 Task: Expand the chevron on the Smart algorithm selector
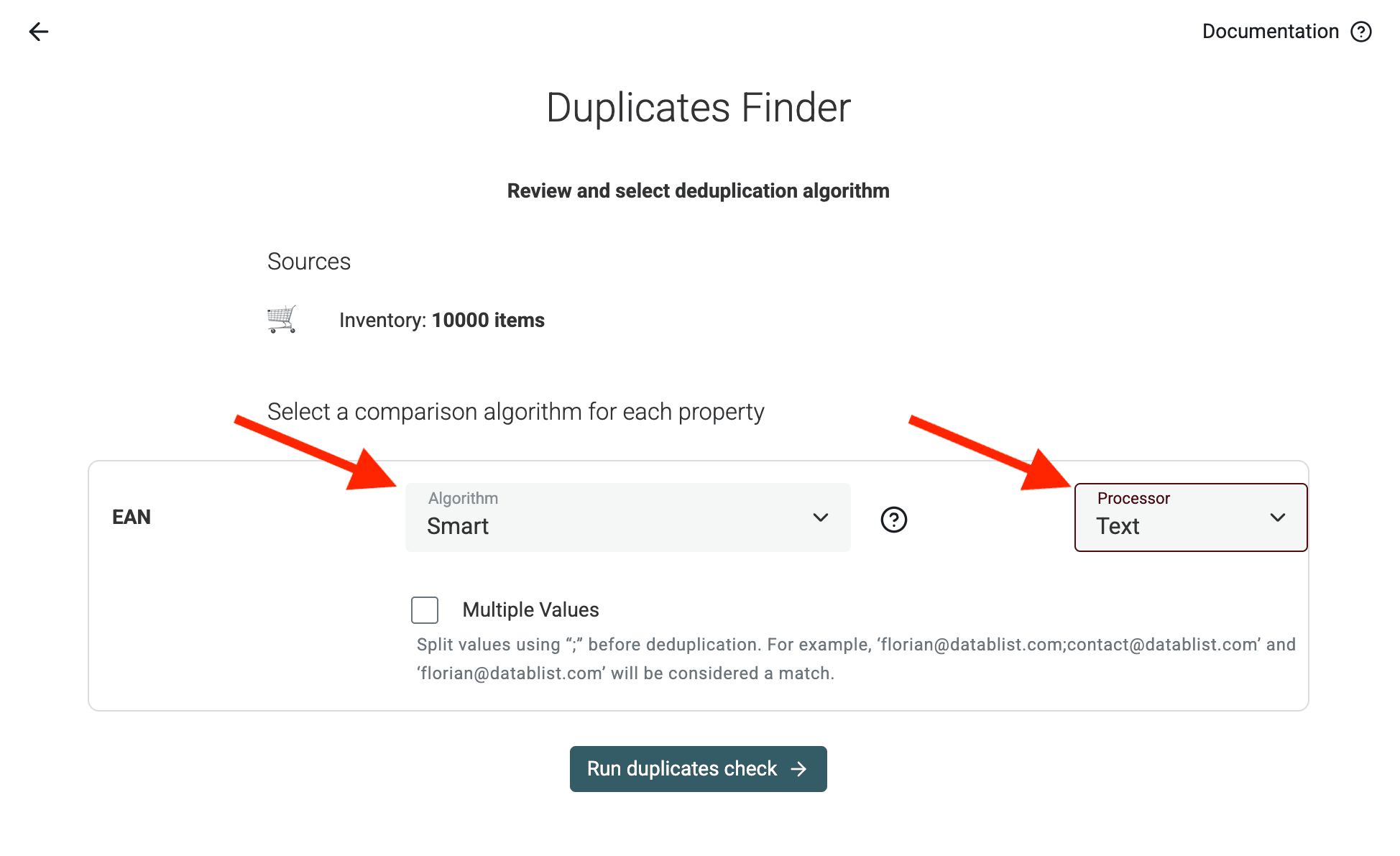820,517
